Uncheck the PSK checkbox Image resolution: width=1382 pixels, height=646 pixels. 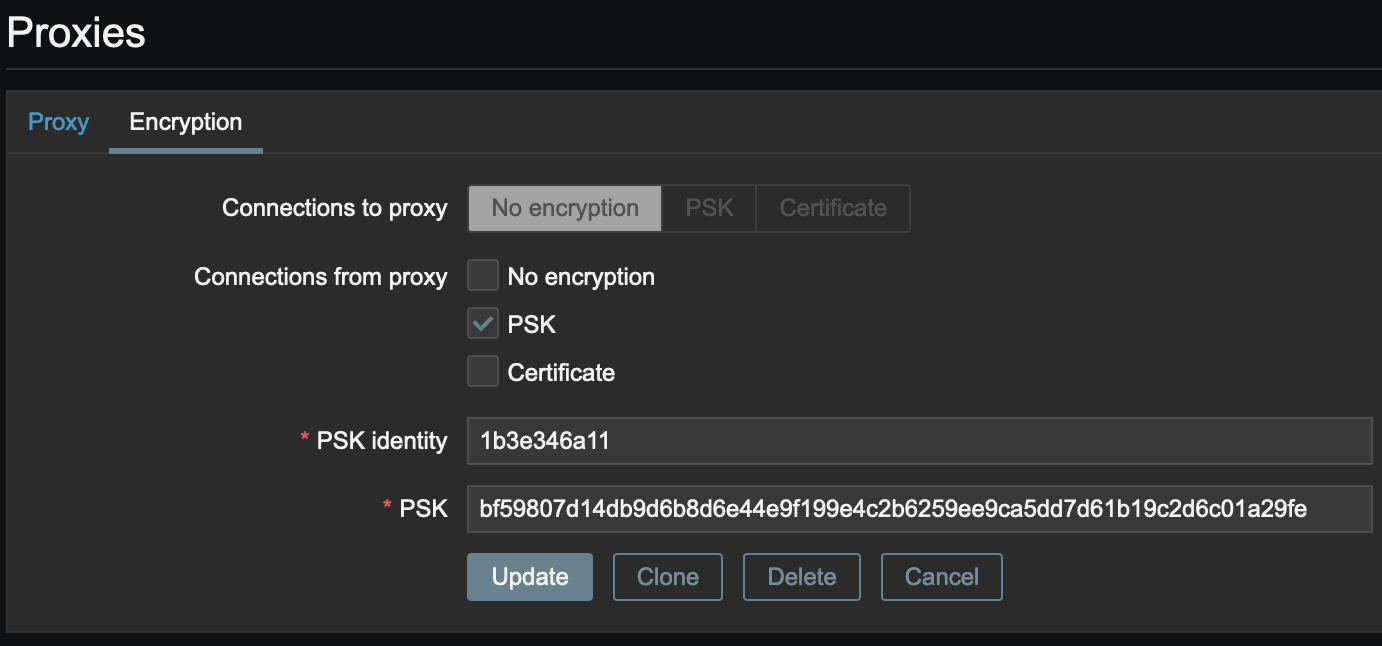pos(483,324)
